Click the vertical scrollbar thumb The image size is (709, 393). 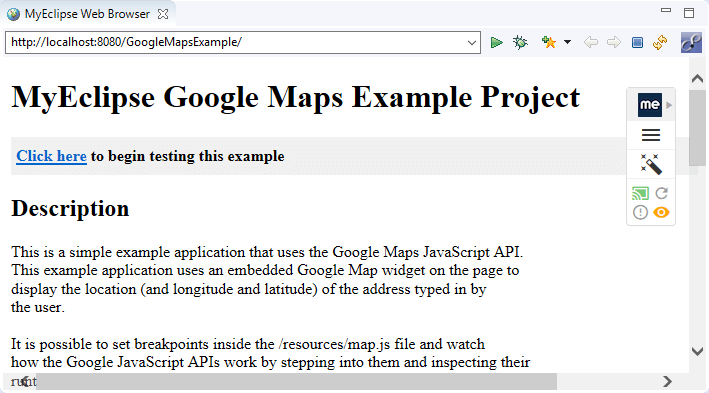click(x=697, y=128)
